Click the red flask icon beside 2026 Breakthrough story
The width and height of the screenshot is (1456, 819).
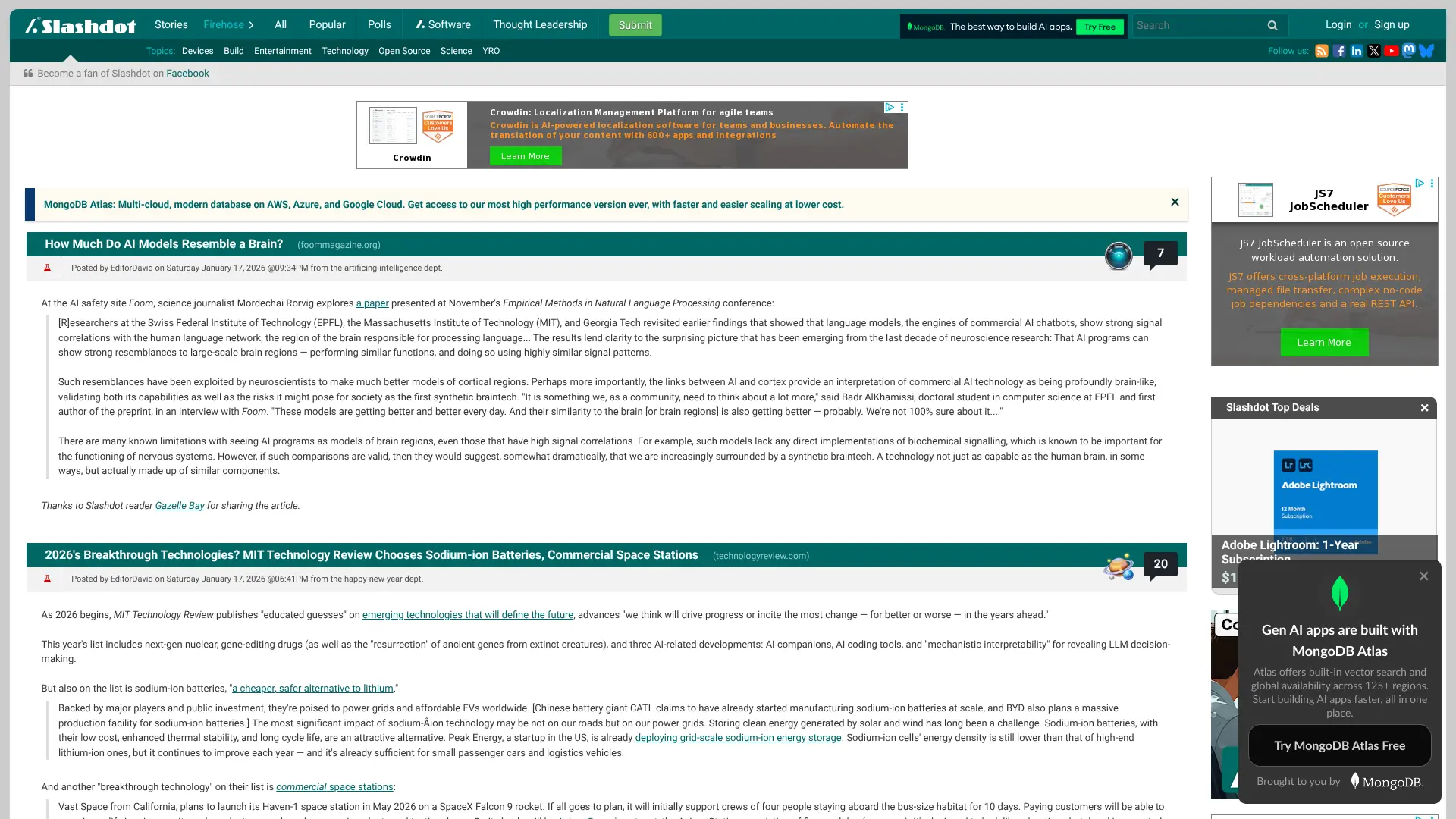(x=47, y=579)
